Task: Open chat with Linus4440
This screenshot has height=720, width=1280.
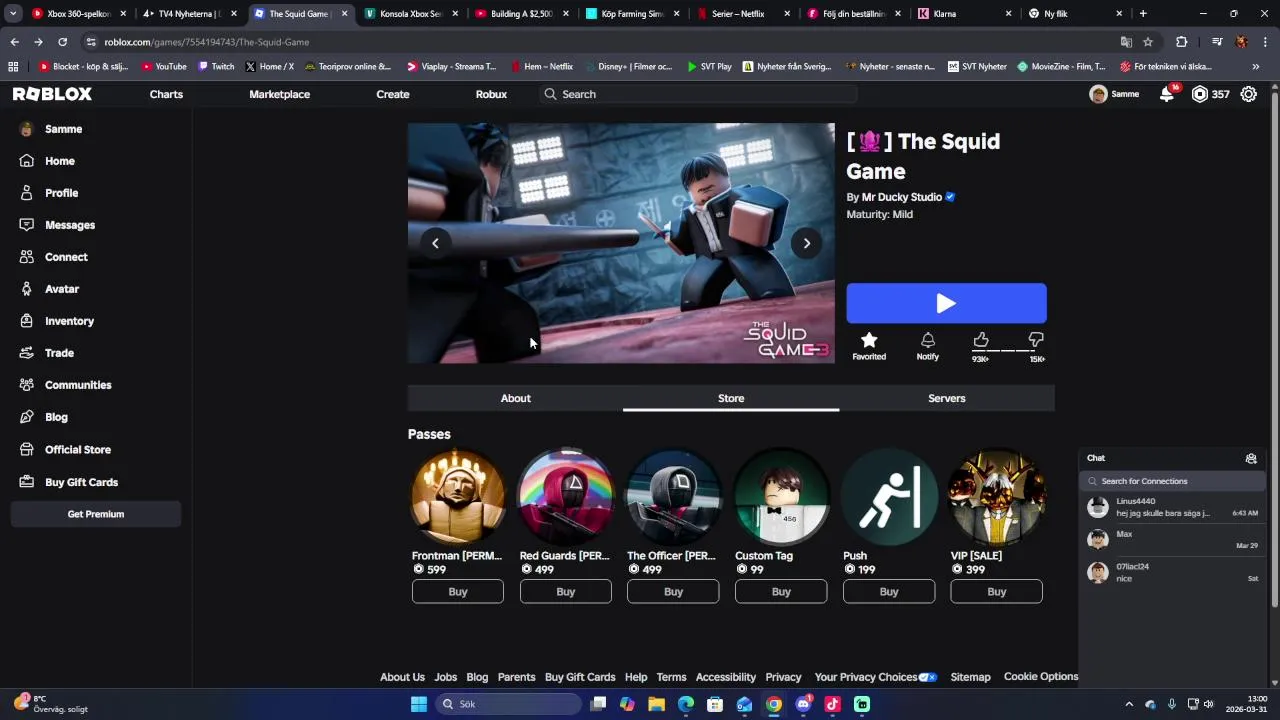Action: click(x=1172, y=507)
